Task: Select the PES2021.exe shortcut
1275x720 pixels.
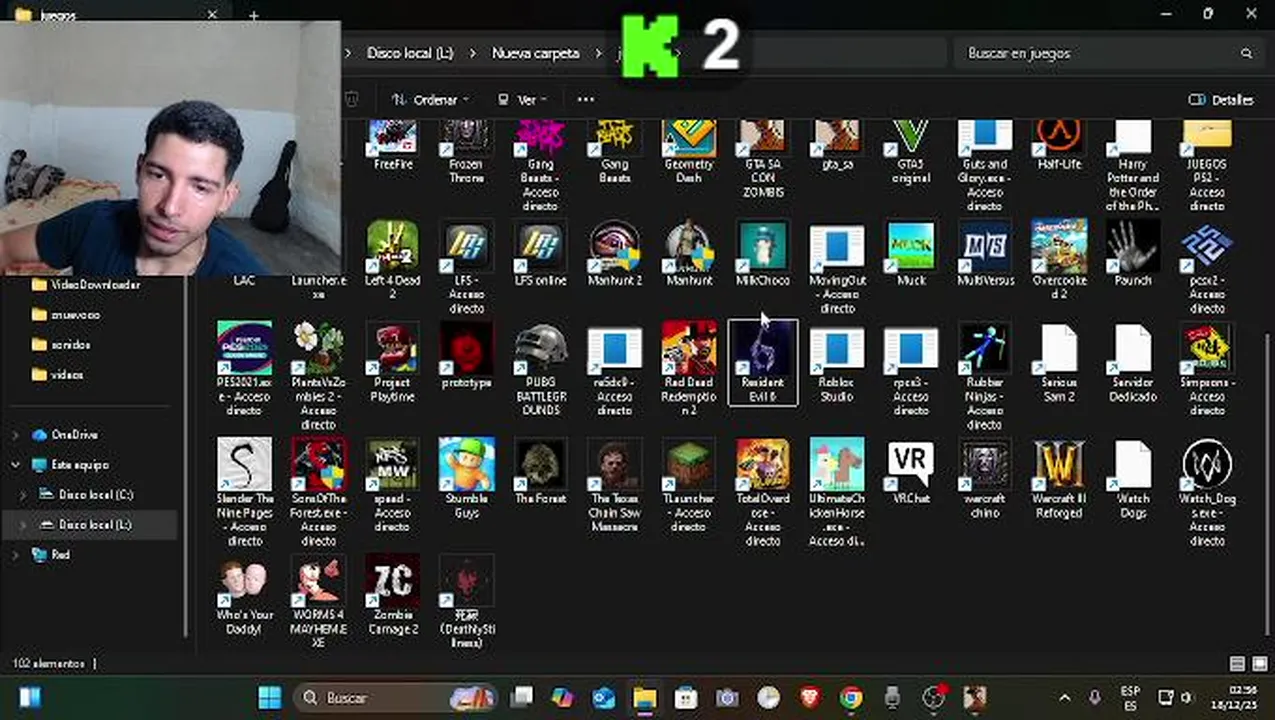Action: (244, 369)
